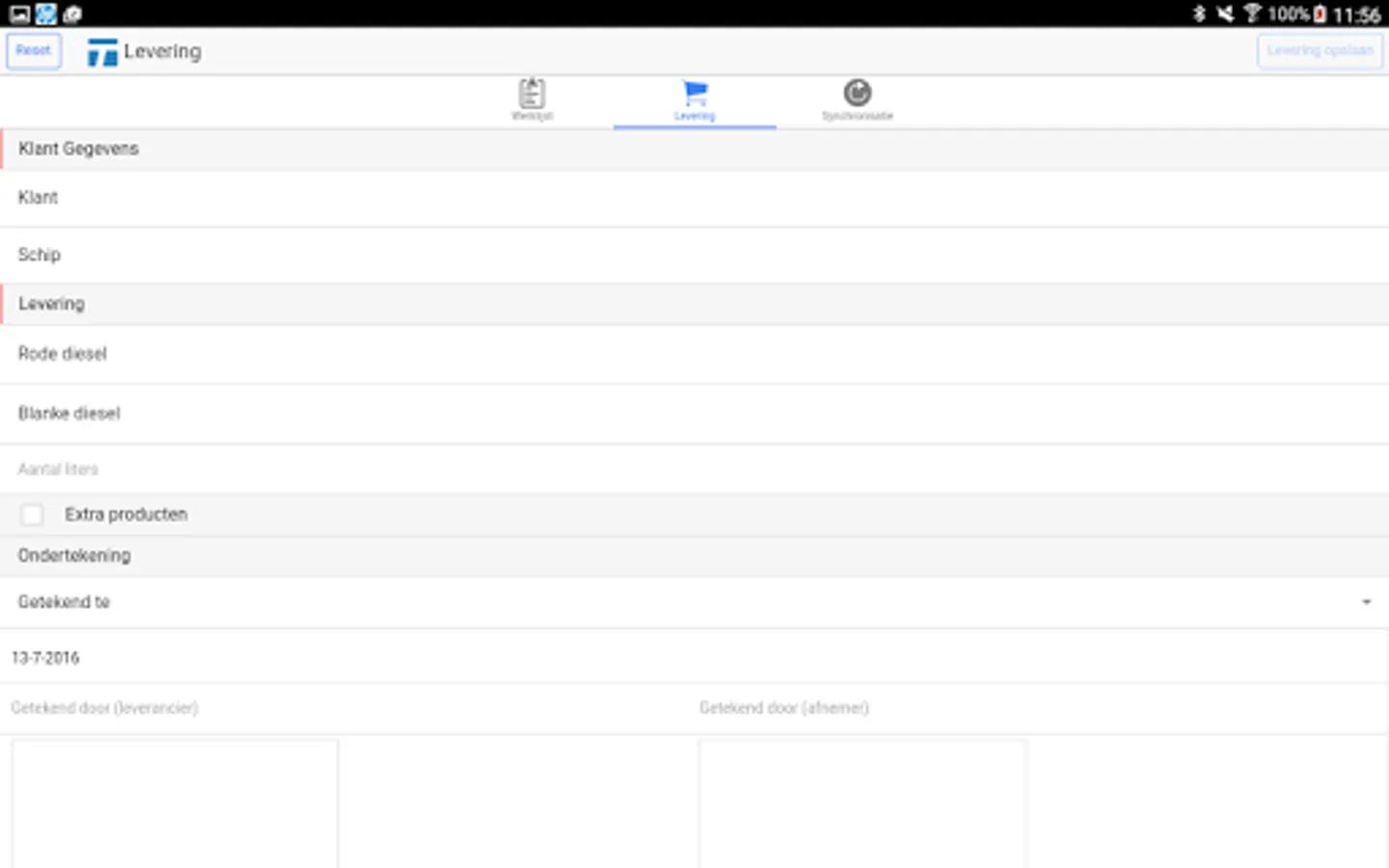The height and width of the screenshot is (868, 1389).
Task: Choose the Rode diesel option
Action: [x=694, y=354]
